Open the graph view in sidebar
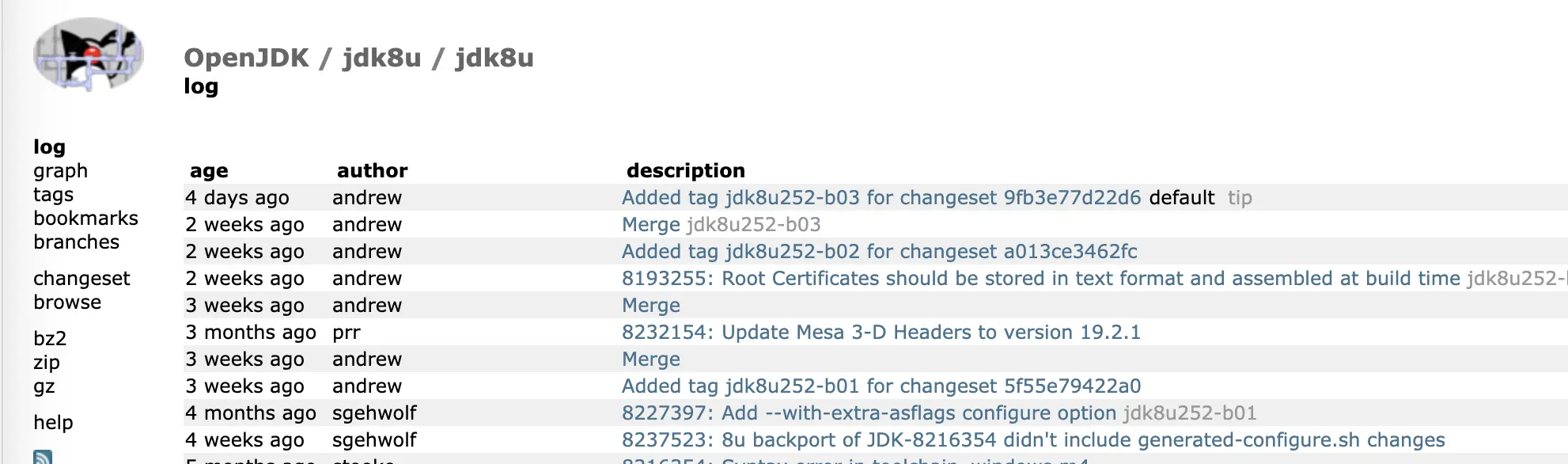The image size is (1568, 464). tap(61, 171)
